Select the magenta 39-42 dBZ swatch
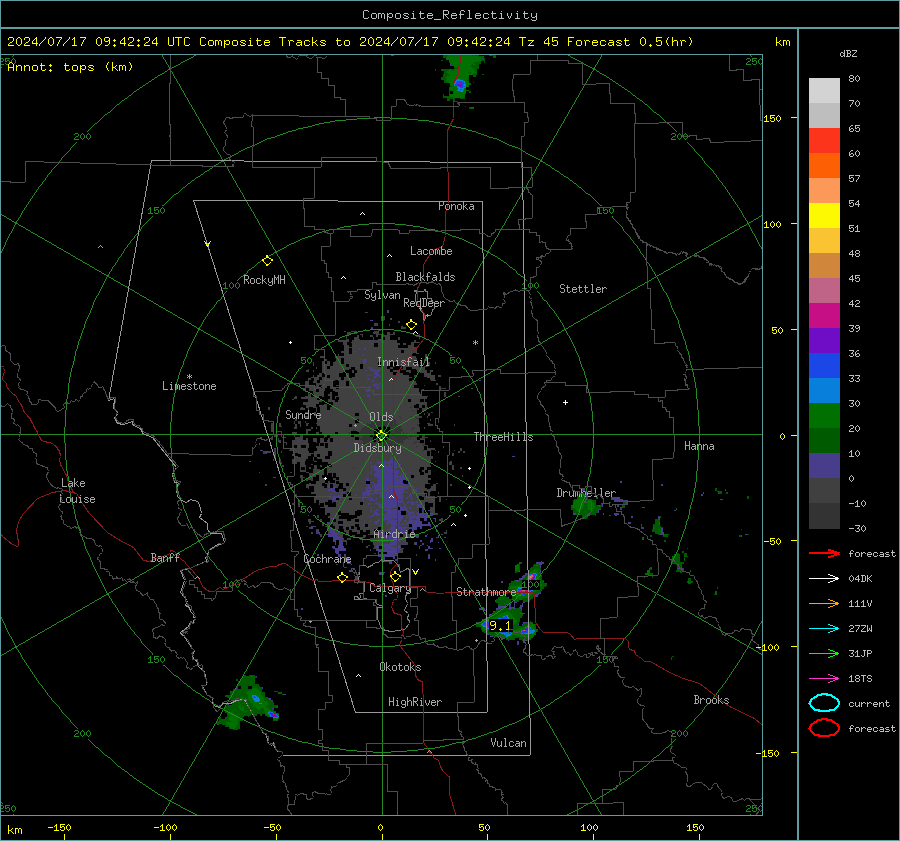 point(824,316)
